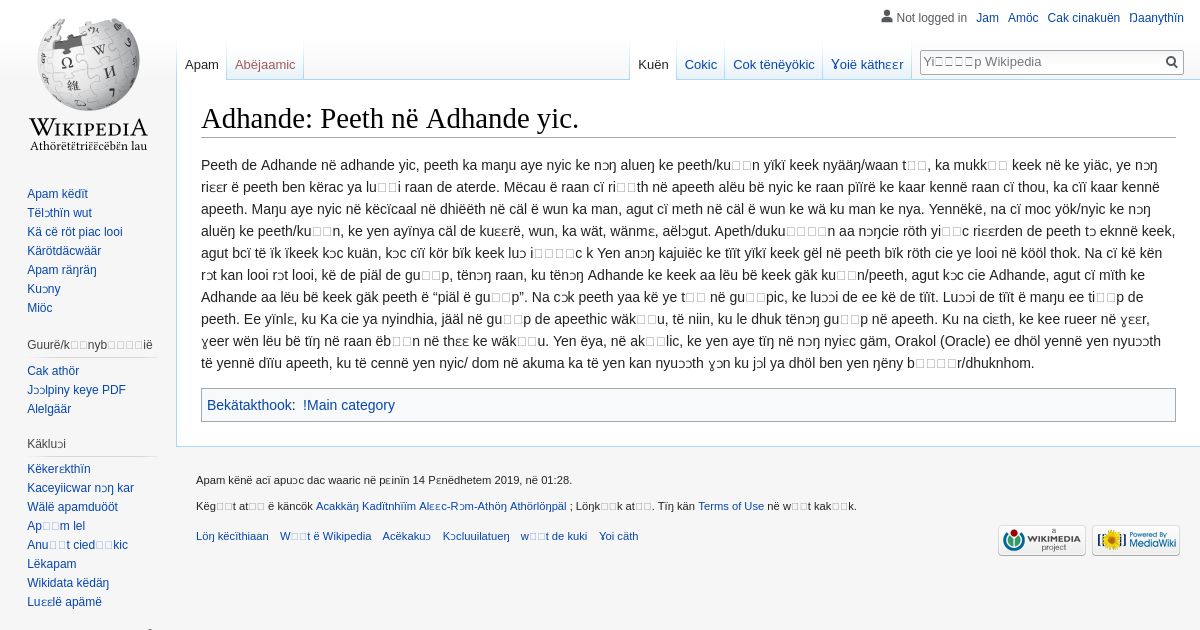This screenshot has width=1200, height=630.
Task: Open the Apam tab
Action: tap(202, 64)
